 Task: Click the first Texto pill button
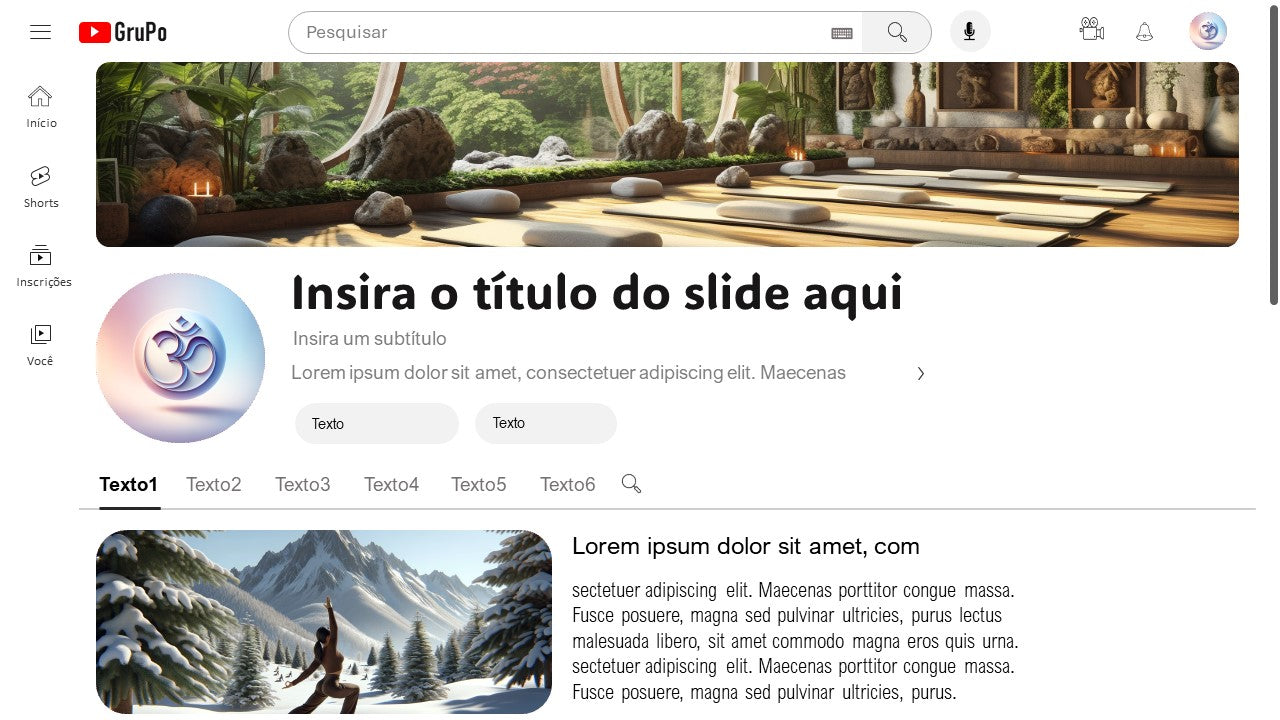pos(377,423)
